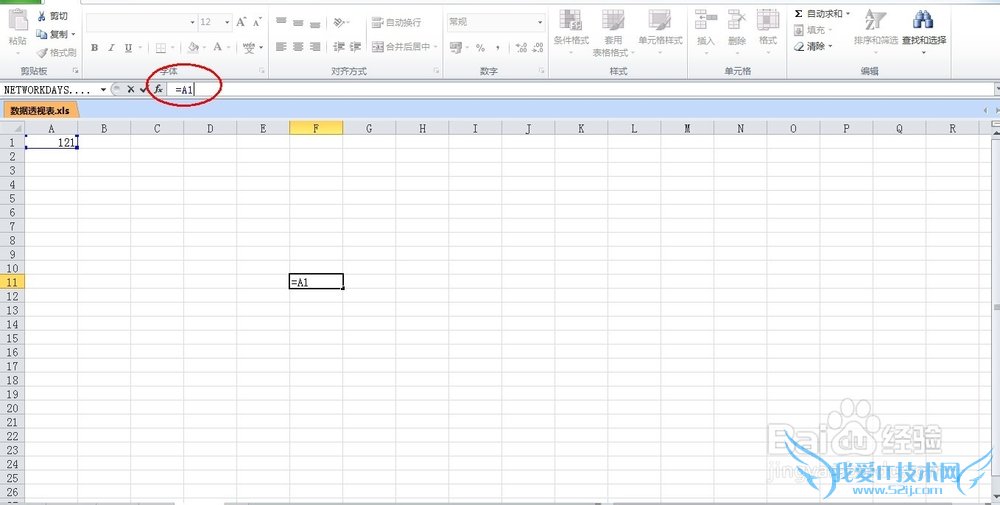The width and height of the screenshot is (1000, 505).
Task: Select Middle Align icon
Action: (298, 22)
